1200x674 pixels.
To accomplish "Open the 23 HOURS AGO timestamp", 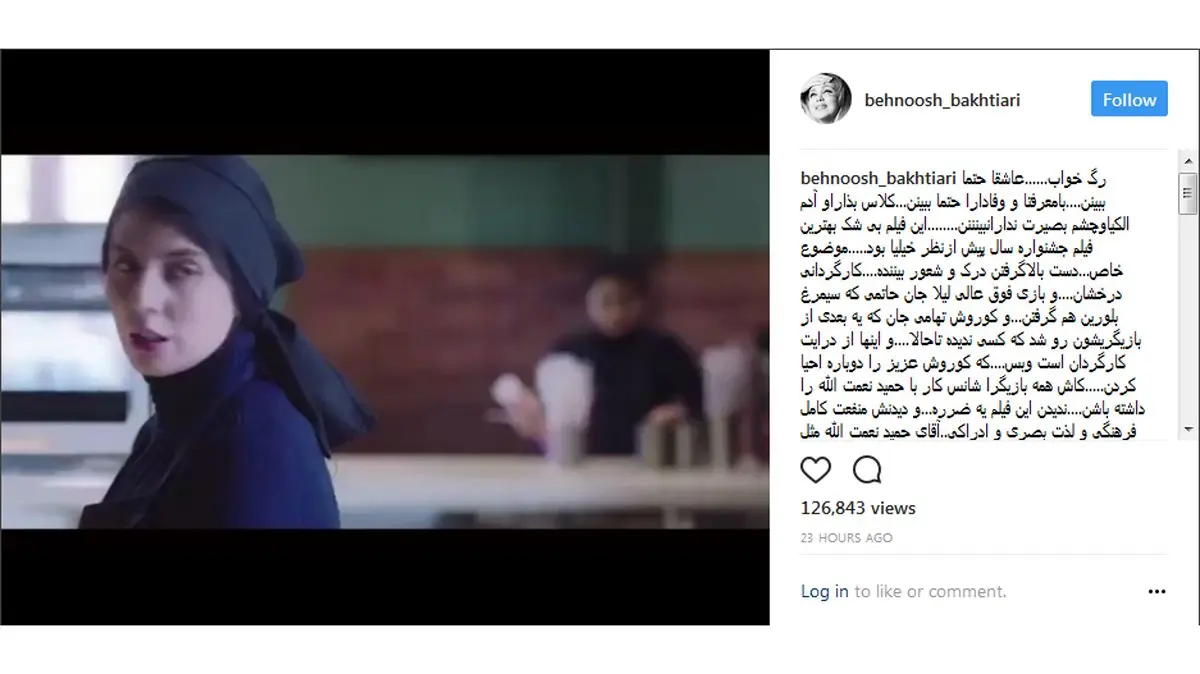I will 847,538.
